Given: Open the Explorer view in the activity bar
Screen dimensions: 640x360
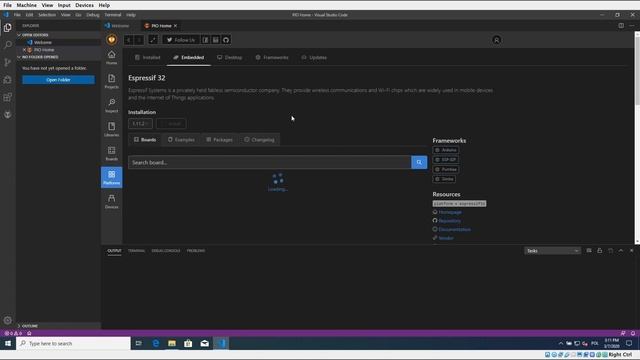Looking at the screenshot, I should (x=7, y=28).
